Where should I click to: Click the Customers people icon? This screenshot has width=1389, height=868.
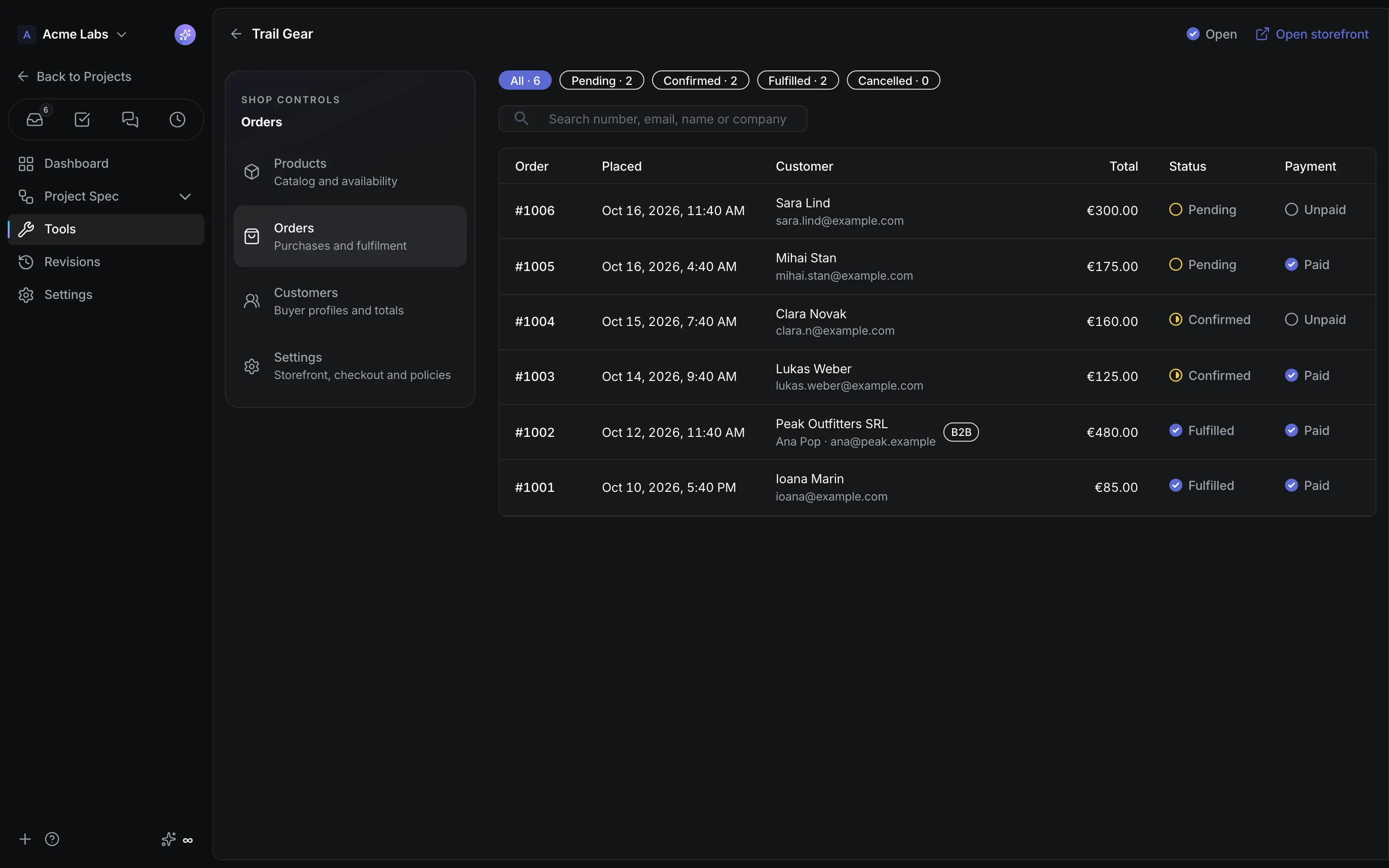(251, 301)
